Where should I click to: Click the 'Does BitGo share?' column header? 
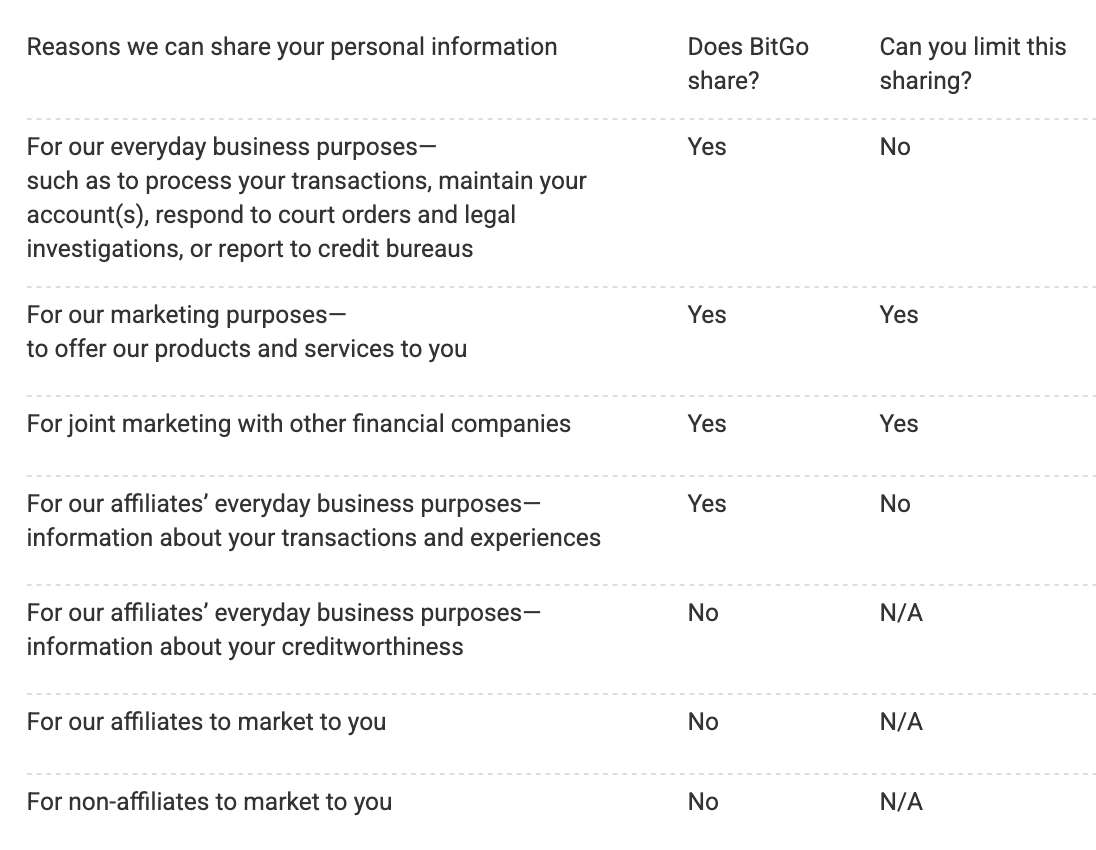748,64
